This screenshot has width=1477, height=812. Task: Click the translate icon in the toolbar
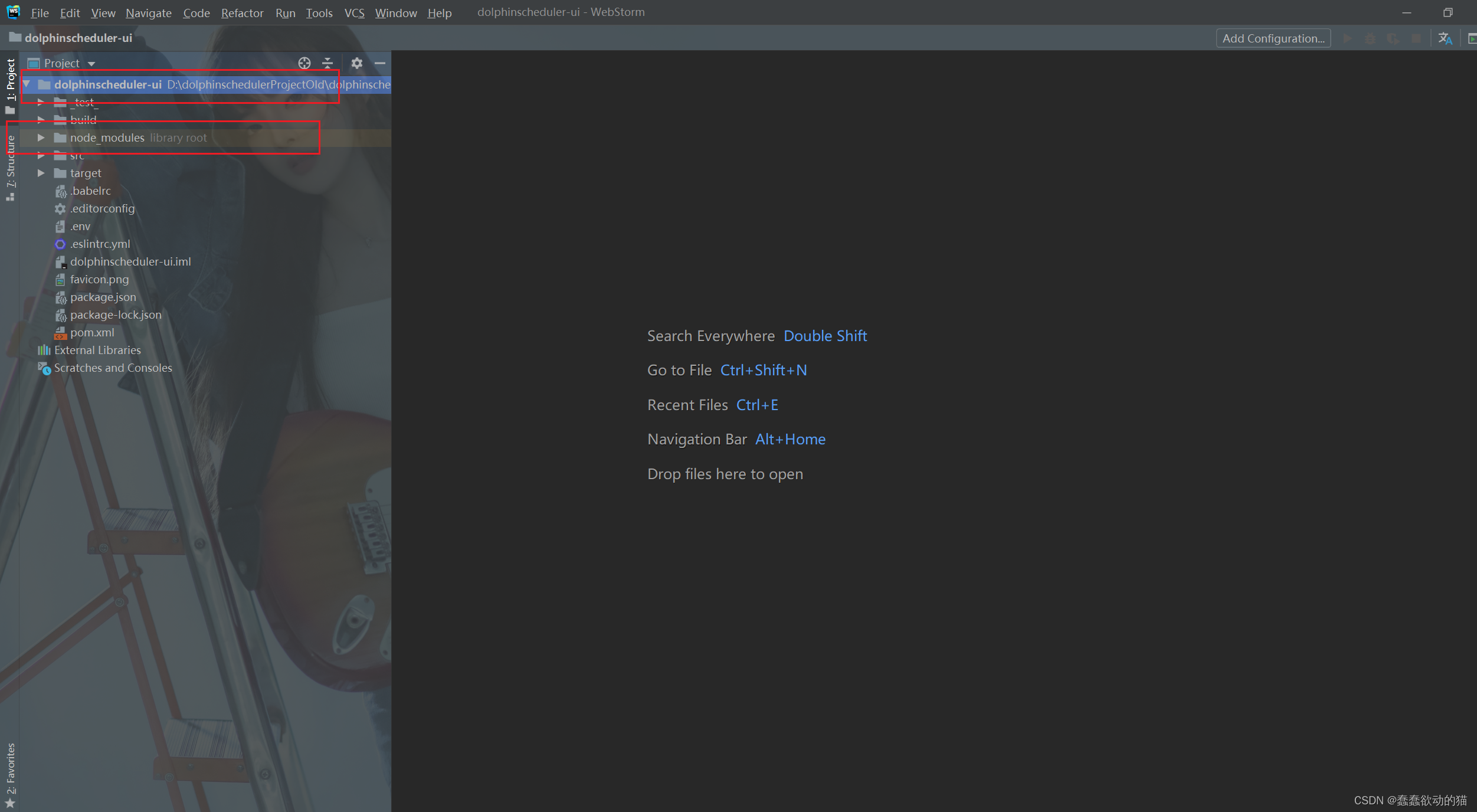point(1445,38)
